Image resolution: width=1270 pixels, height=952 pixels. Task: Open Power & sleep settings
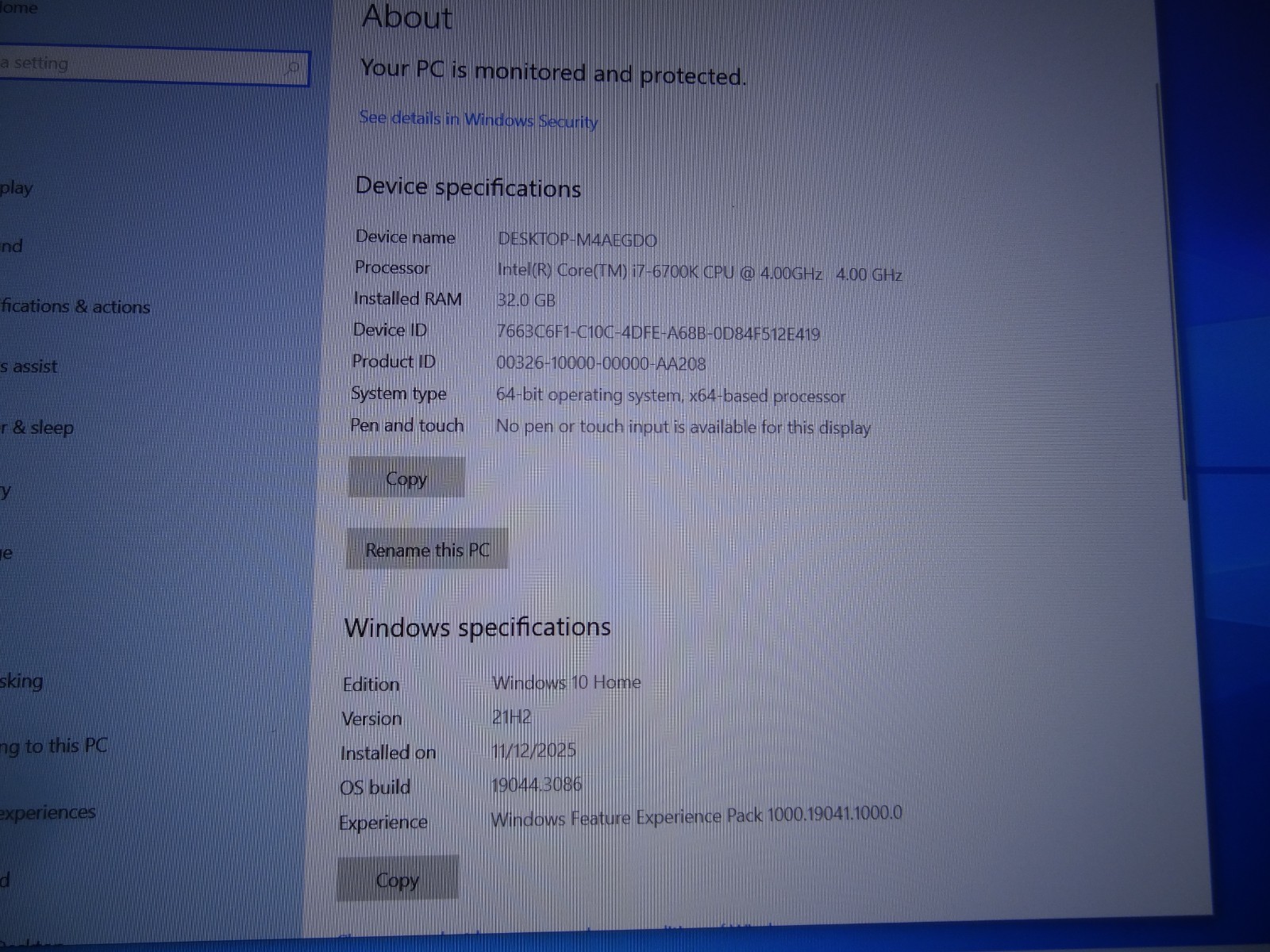[x=37, y=428]
